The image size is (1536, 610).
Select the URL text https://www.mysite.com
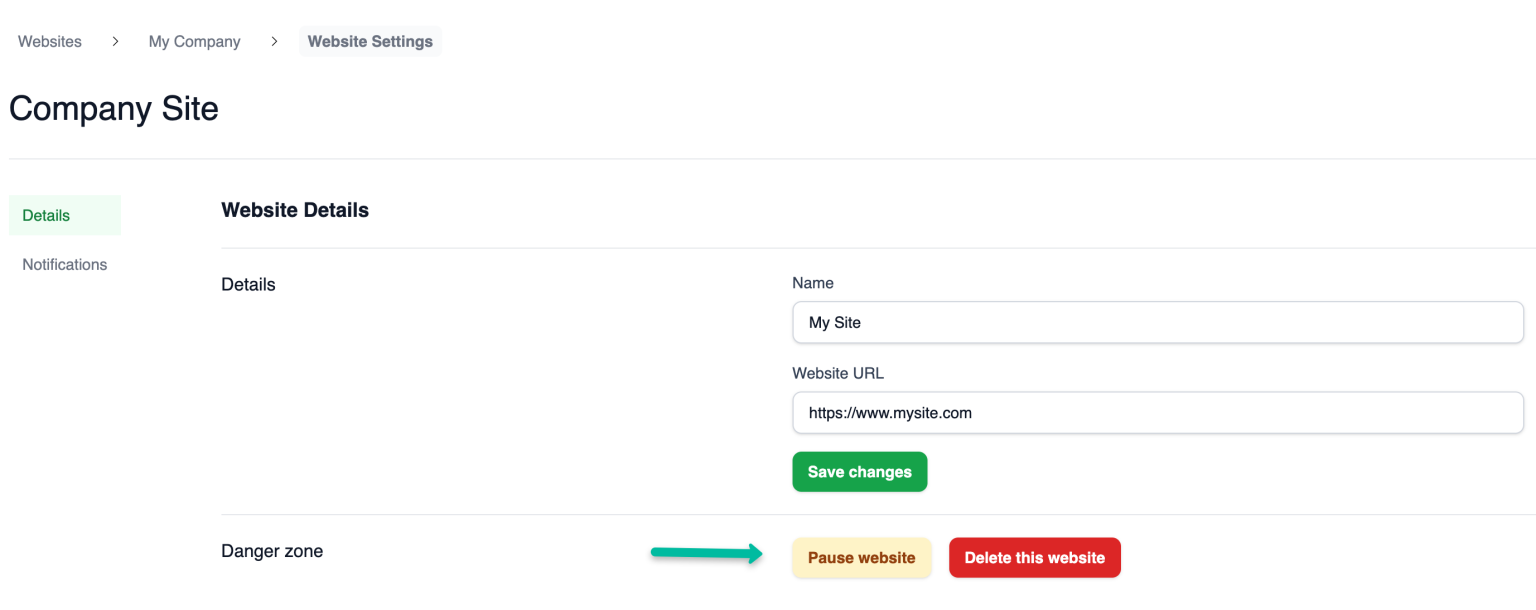click(889, 412)
